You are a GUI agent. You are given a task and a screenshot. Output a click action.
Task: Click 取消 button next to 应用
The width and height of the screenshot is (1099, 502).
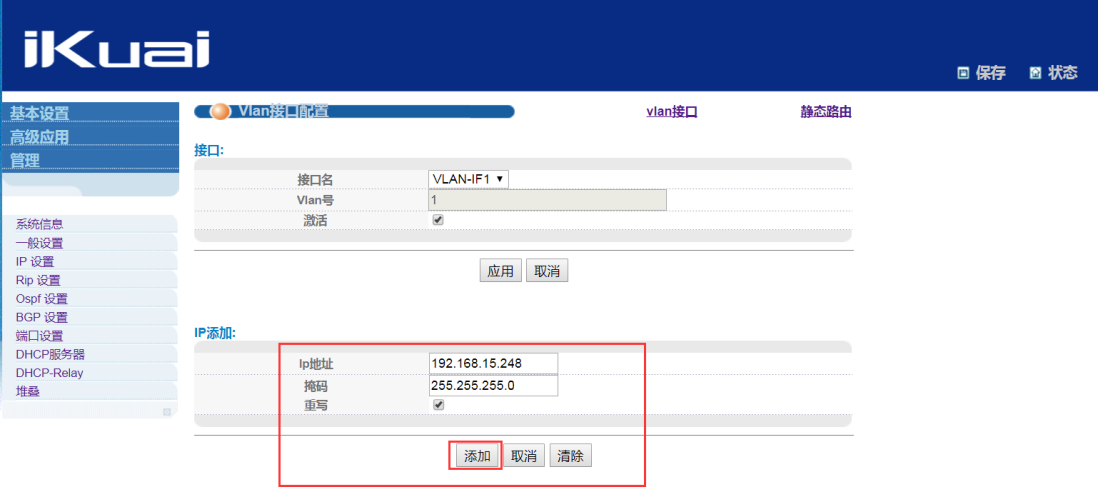[x=547, y=271]
